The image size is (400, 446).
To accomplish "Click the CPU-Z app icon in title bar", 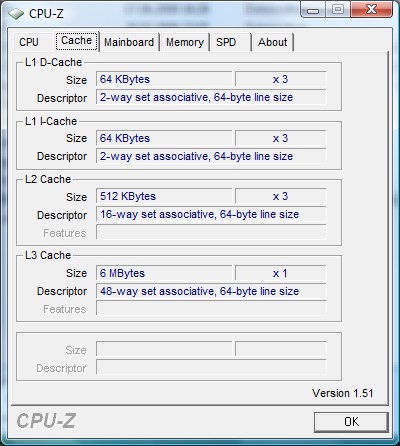I will click(x=16, y=14).
